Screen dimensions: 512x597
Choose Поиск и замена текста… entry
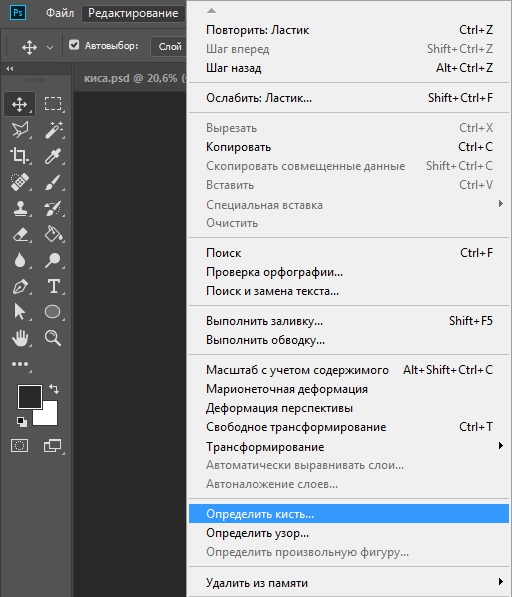(349, 291)
